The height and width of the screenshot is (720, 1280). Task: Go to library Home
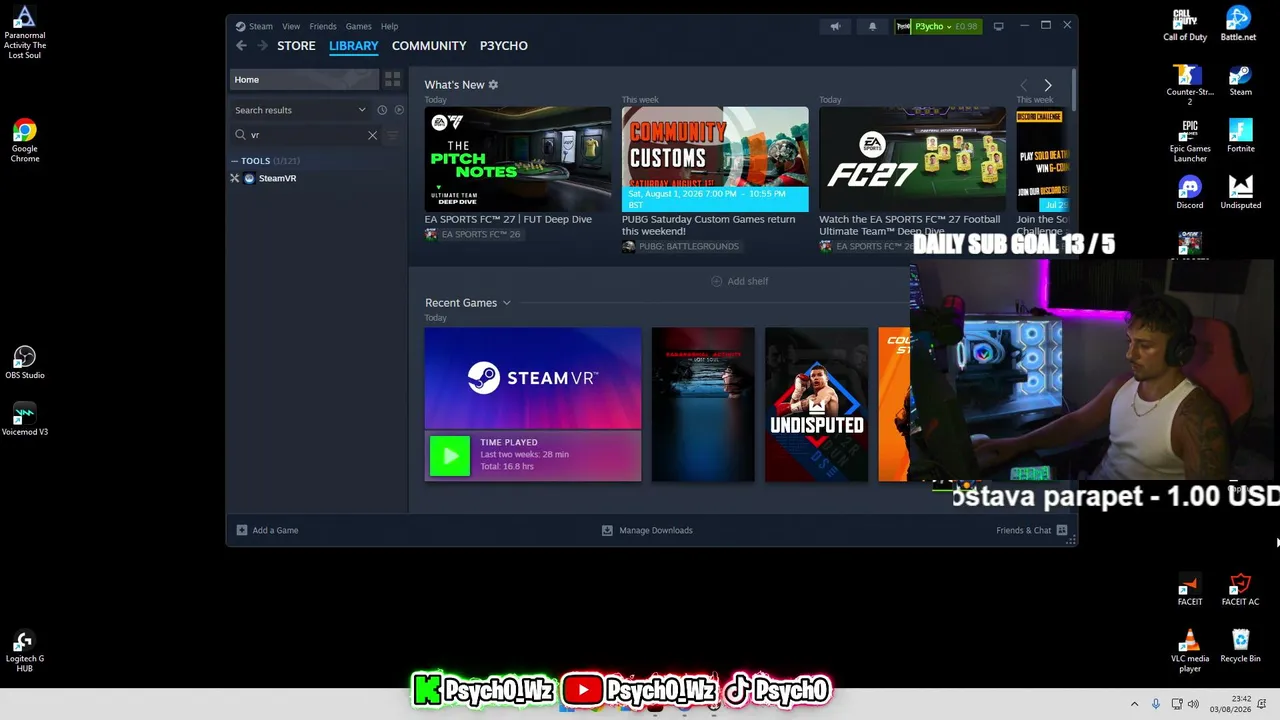point(304,79)
